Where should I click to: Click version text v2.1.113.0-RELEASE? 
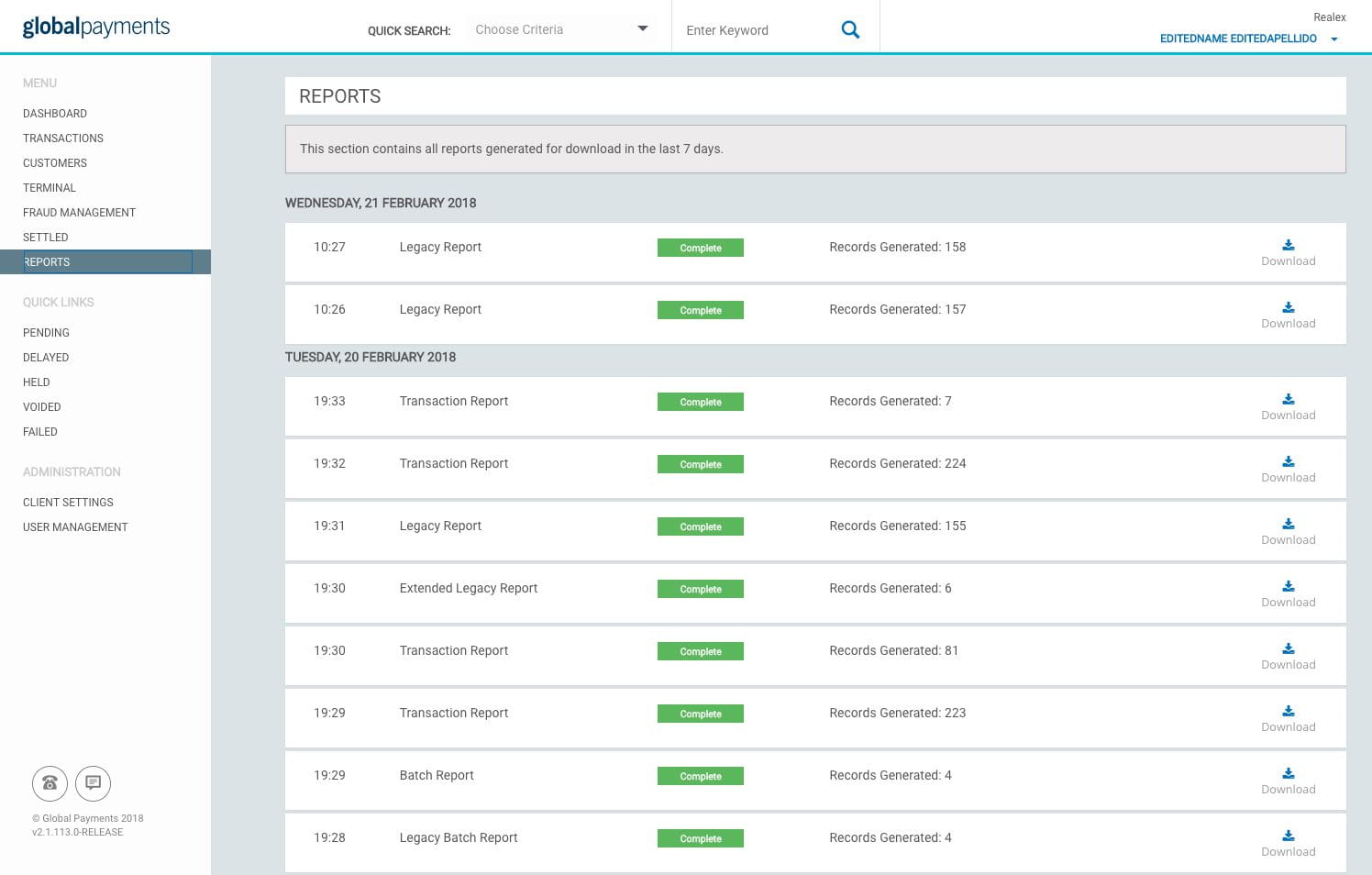coord(77,832)
